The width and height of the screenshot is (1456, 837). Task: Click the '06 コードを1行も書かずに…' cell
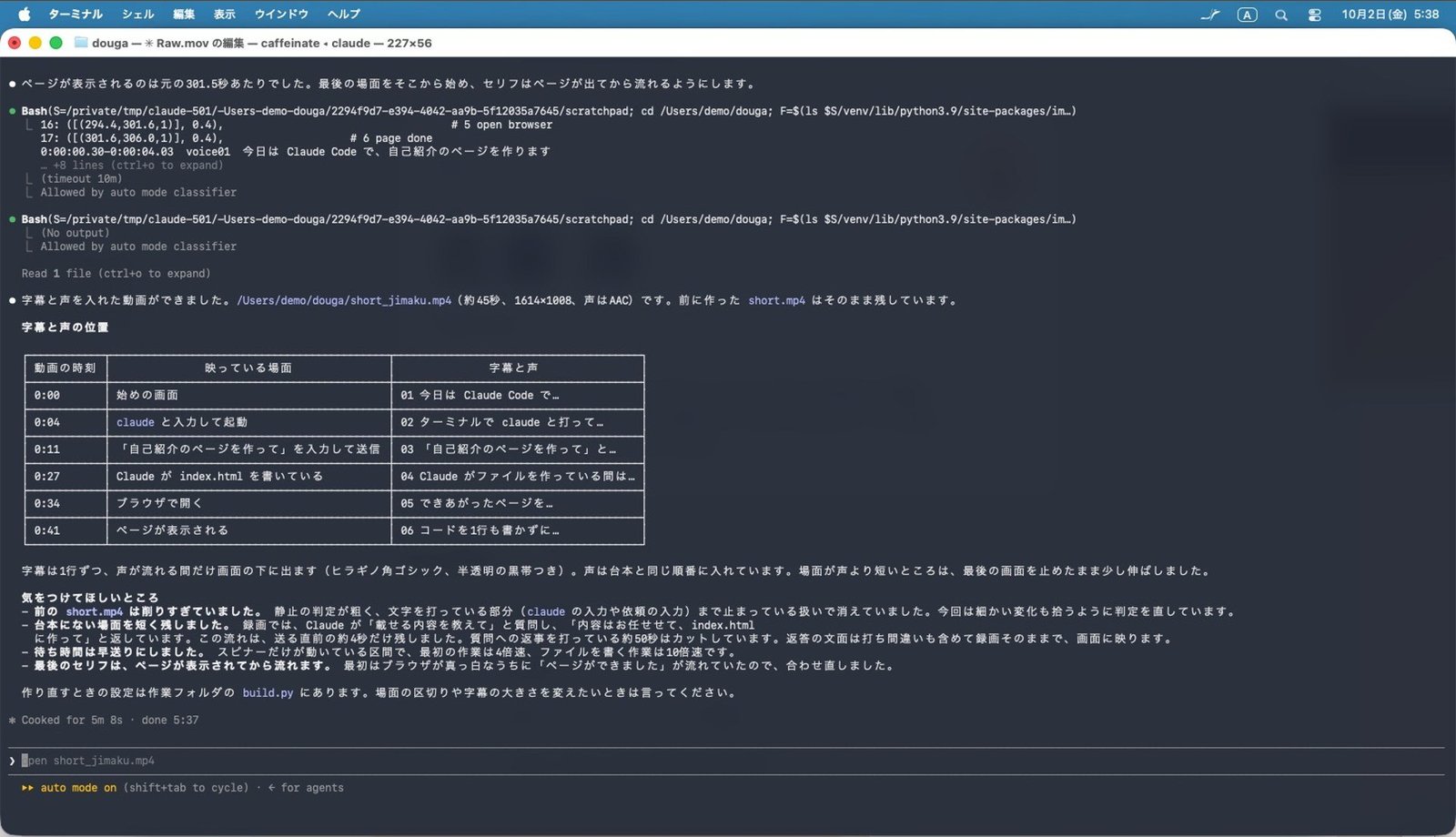(518, 530)
